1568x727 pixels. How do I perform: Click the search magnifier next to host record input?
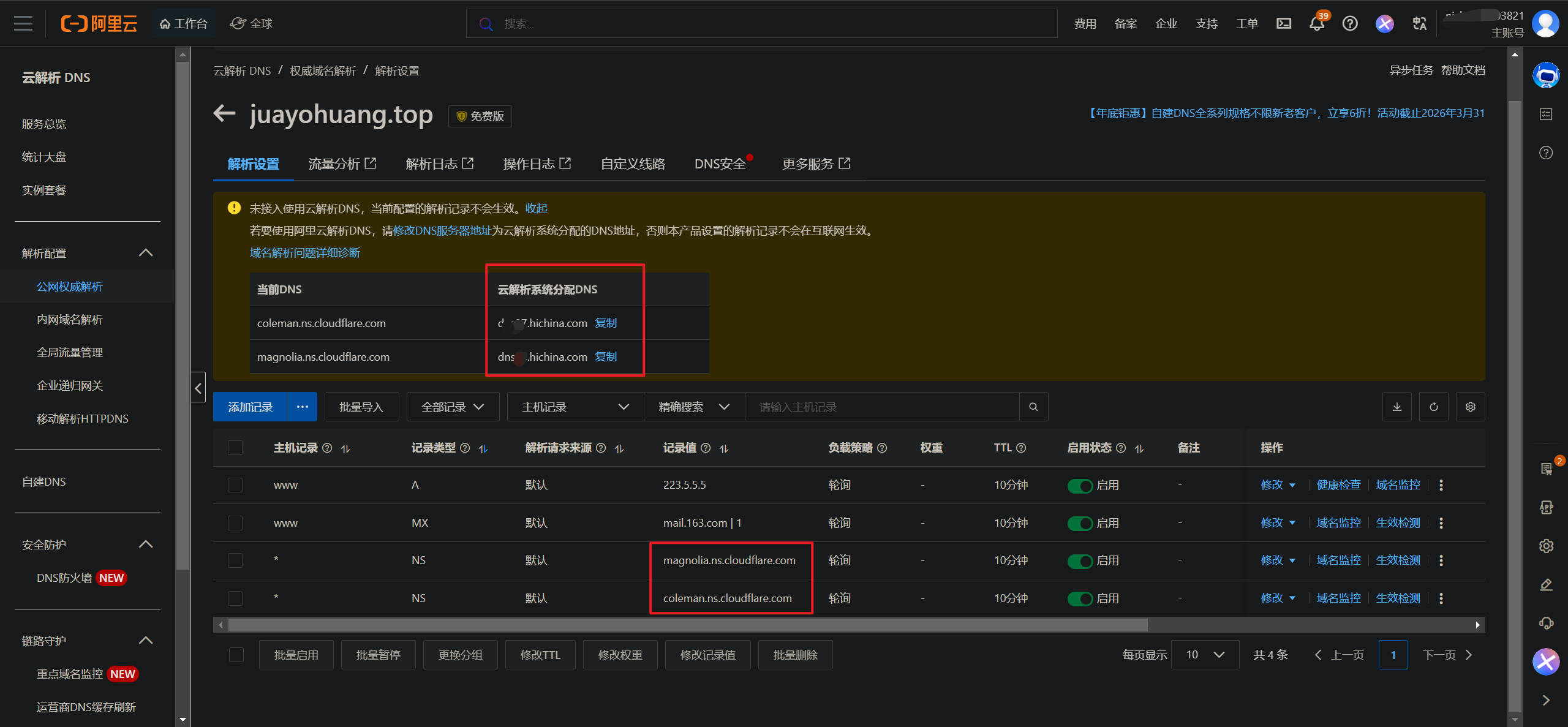pos(1033,406)
